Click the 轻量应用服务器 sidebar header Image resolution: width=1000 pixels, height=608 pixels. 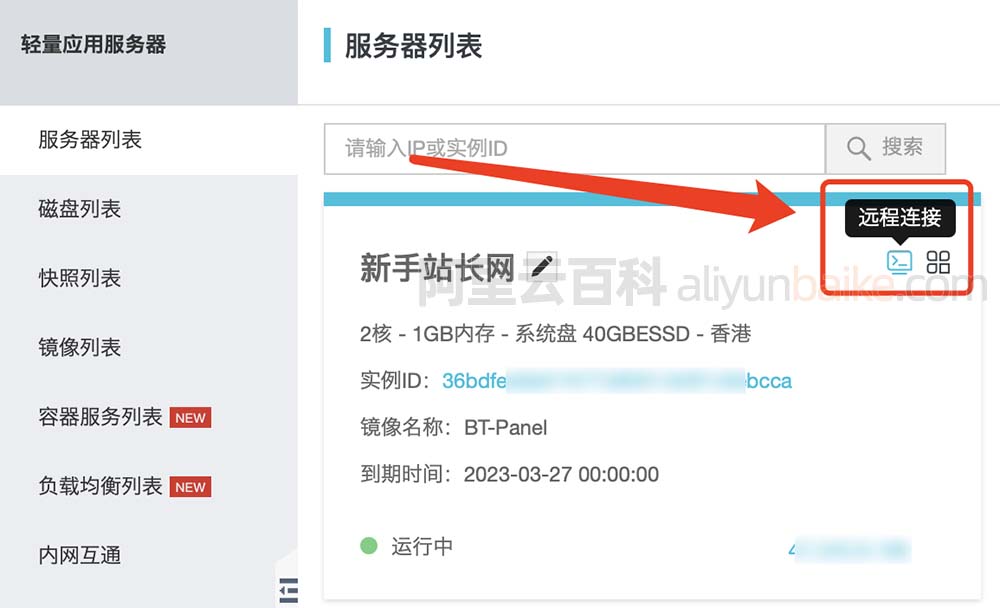[93, 45]
